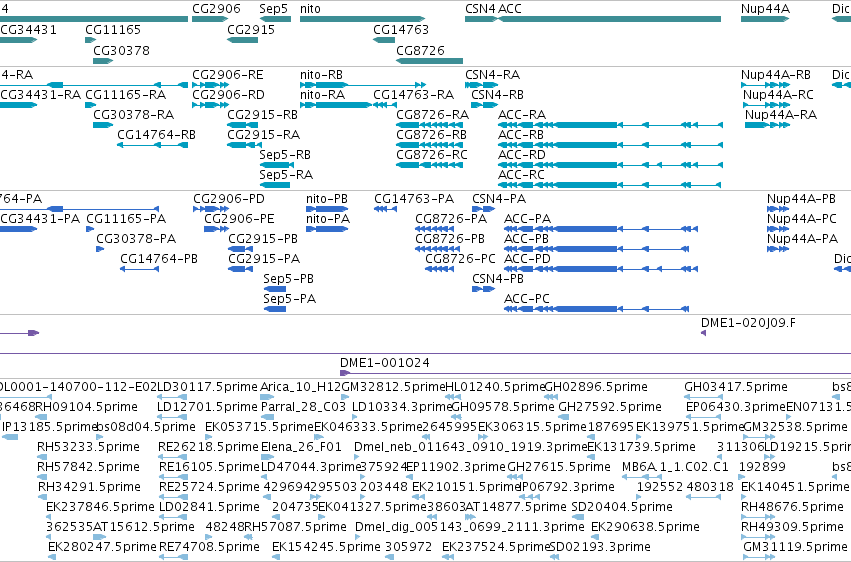Select the CG30378 gene feature
Viewport: 851px width, 562px height.
click(x=103, y=61)
